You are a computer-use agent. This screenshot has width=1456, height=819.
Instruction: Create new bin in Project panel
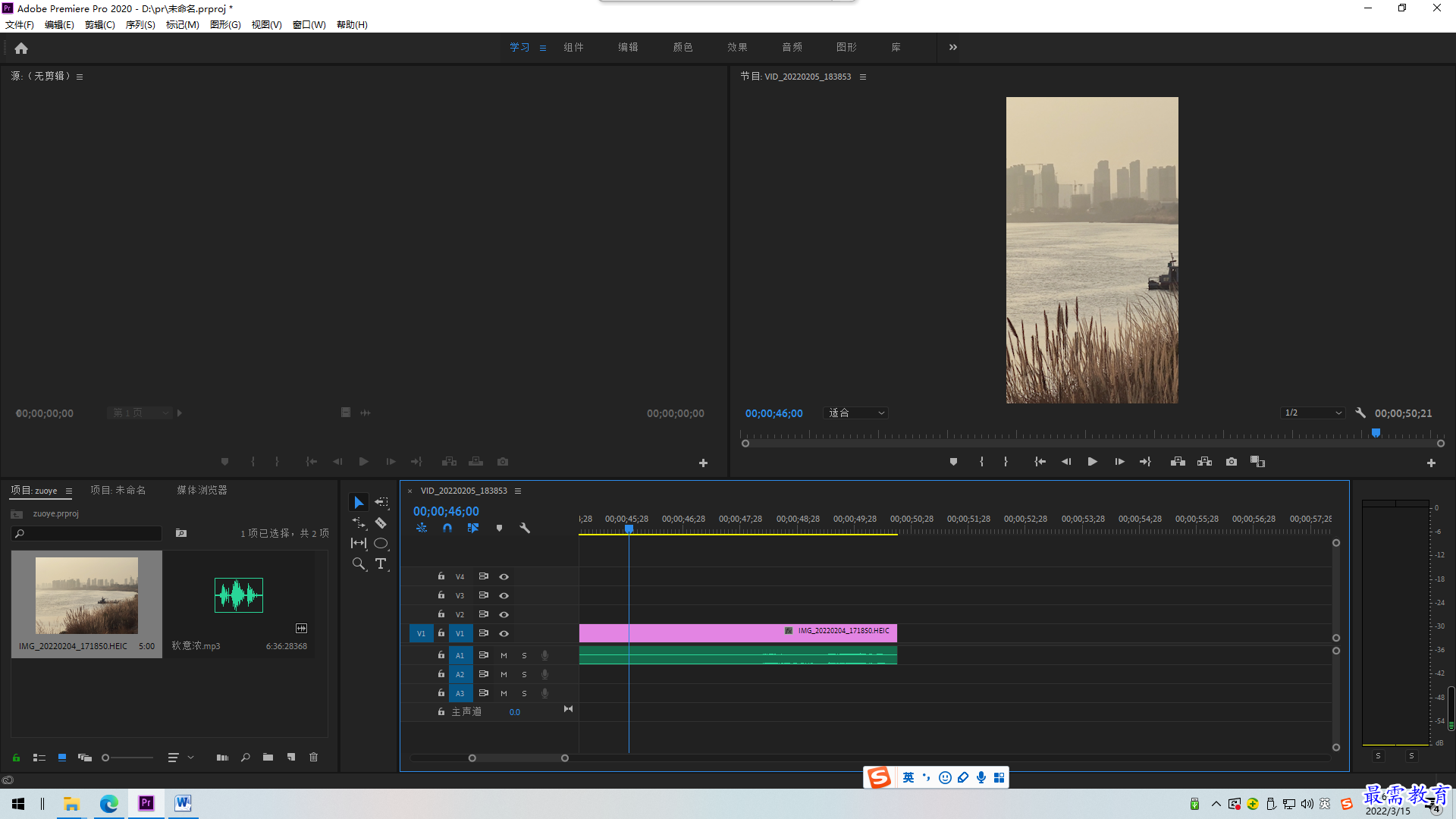(x=268, y=757)
